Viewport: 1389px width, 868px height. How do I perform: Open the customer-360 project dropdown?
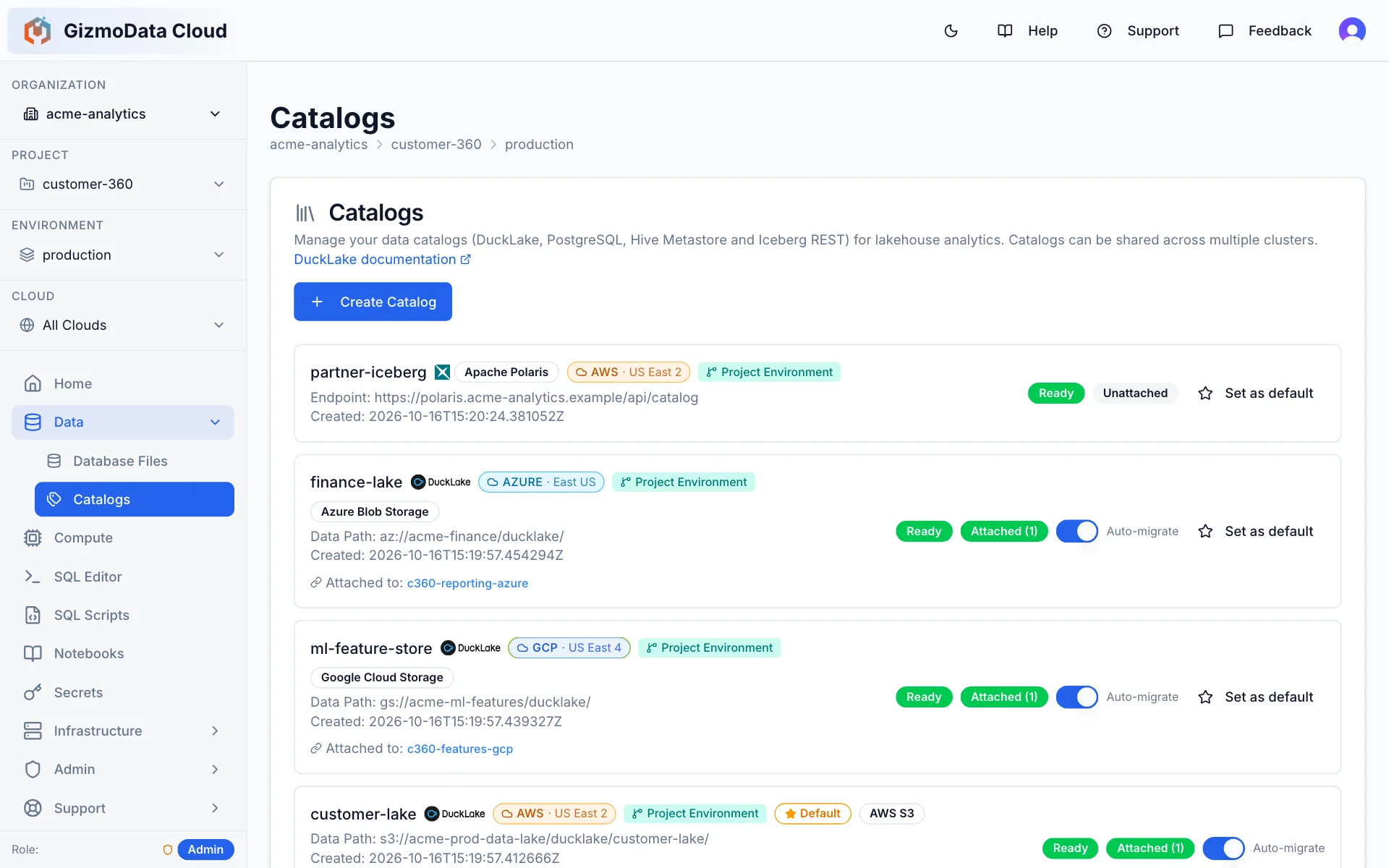[x=123, y=184]
